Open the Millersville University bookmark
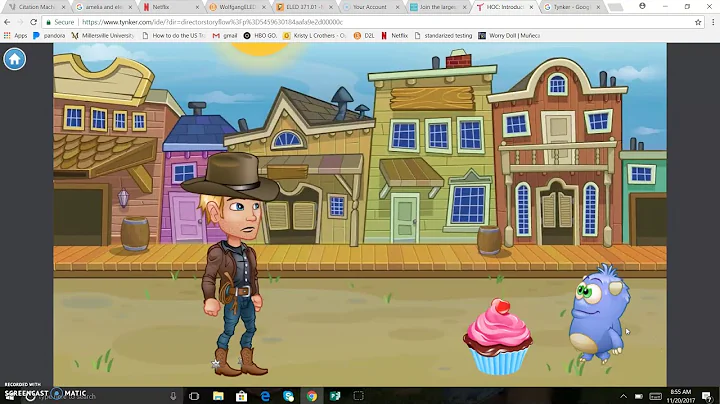The height and width of the screenshot is (404, 720). 102,35
